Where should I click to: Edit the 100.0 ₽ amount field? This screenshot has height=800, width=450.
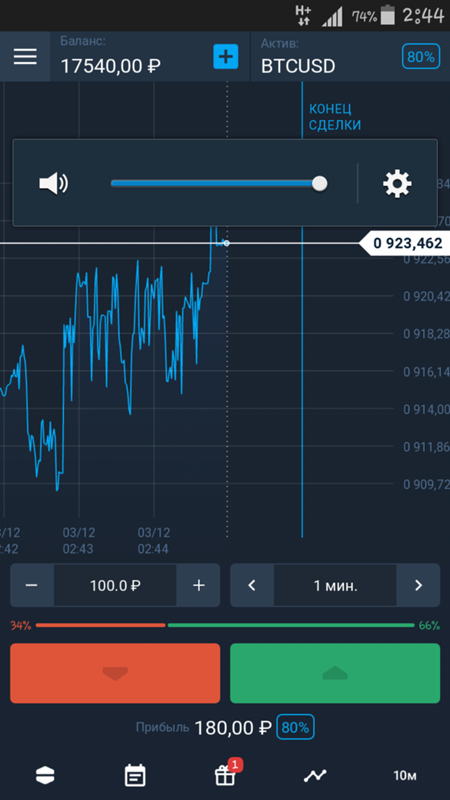(x=115, y=585)
